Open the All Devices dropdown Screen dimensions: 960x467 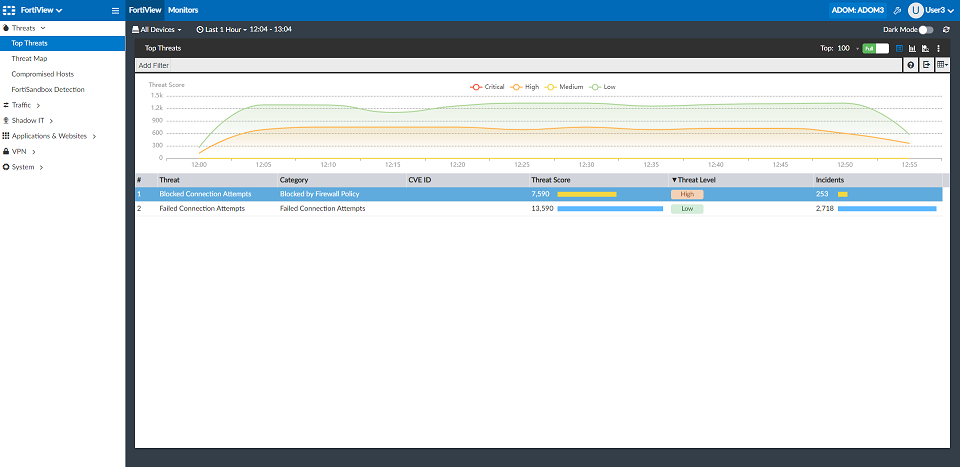point(158,30)
